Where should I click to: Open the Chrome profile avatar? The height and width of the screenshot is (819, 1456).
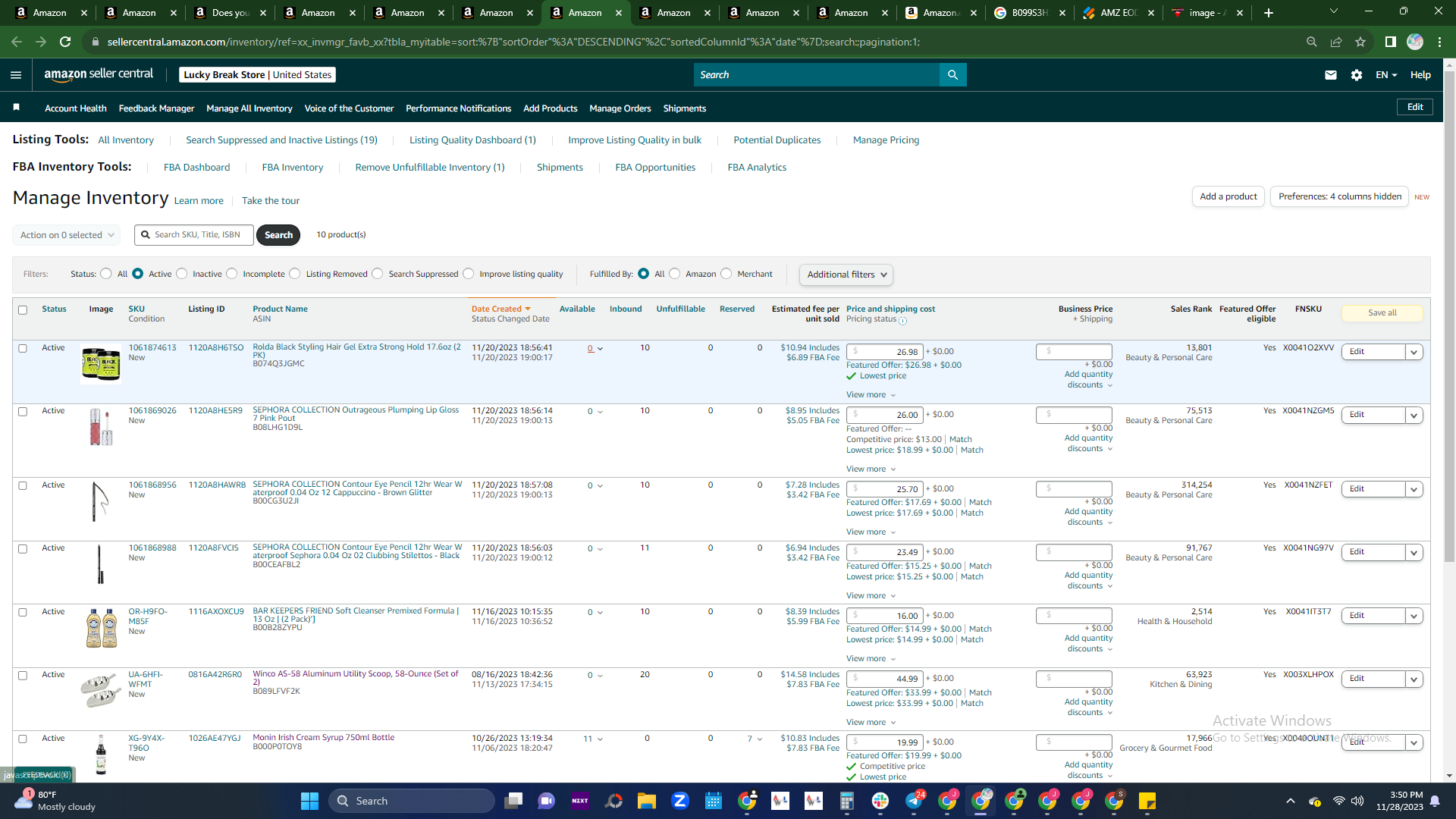tap(1415, 42)
